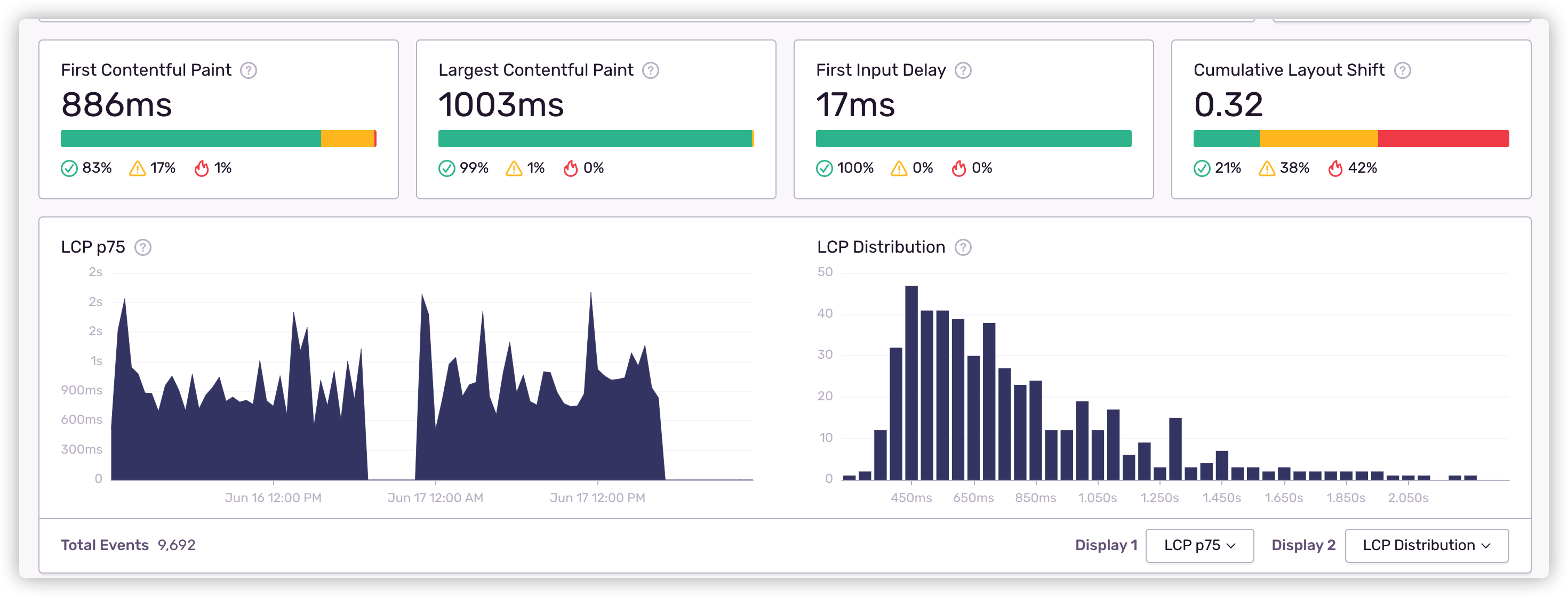Image resolution: width=1568 pixels, height=597 pixels.
Task: Click Jun 17 12:00 AM axis label
Action: [x=435, y=498]
